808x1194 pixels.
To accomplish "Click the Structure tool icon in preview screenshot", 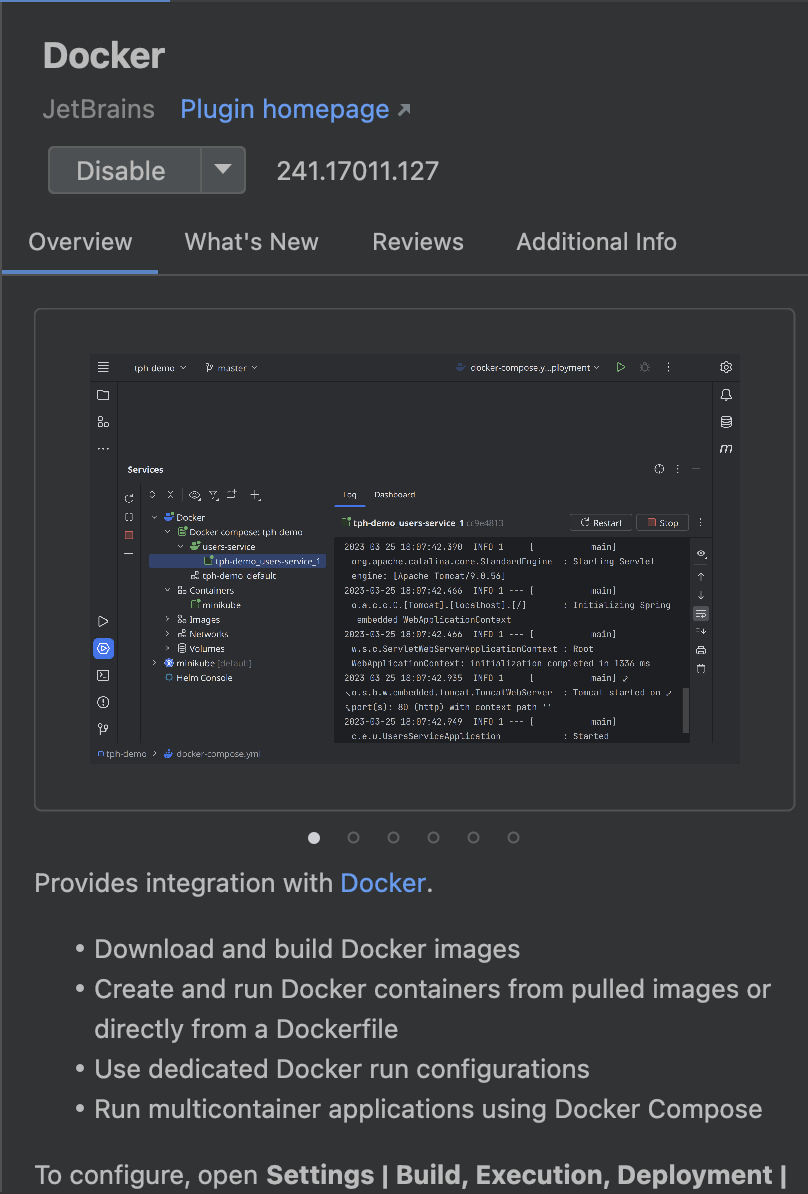I will pos(104,422).
